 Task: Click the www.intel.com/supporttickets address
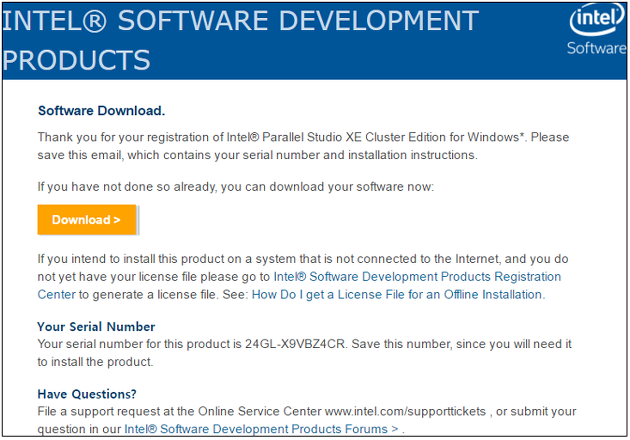pos(405,411)
